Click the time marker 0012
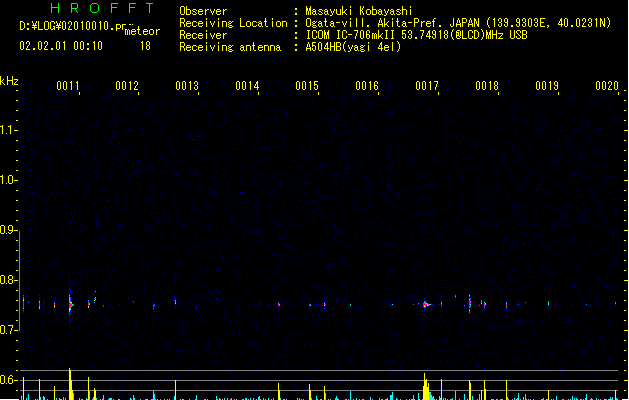 tap(127, 85)
